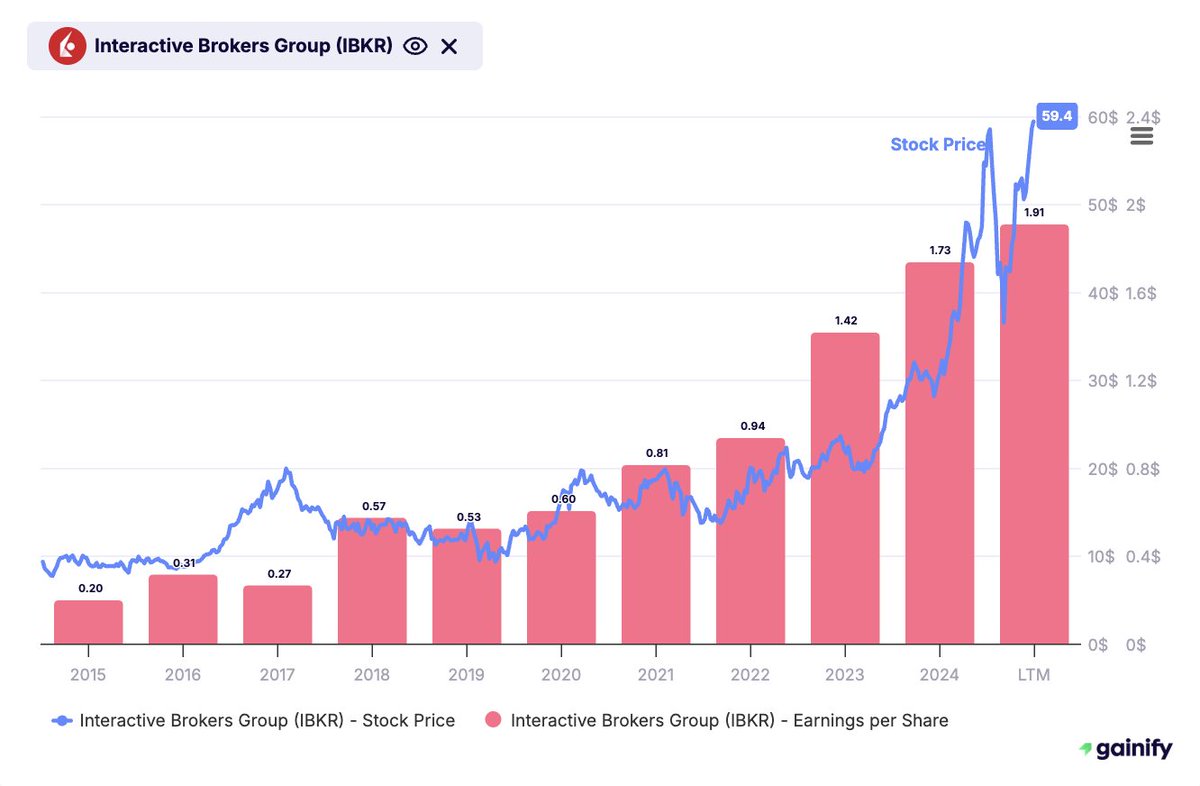Click the blue Stock Price legend marker
The image size is (1200, 786).
click(63, 720)
